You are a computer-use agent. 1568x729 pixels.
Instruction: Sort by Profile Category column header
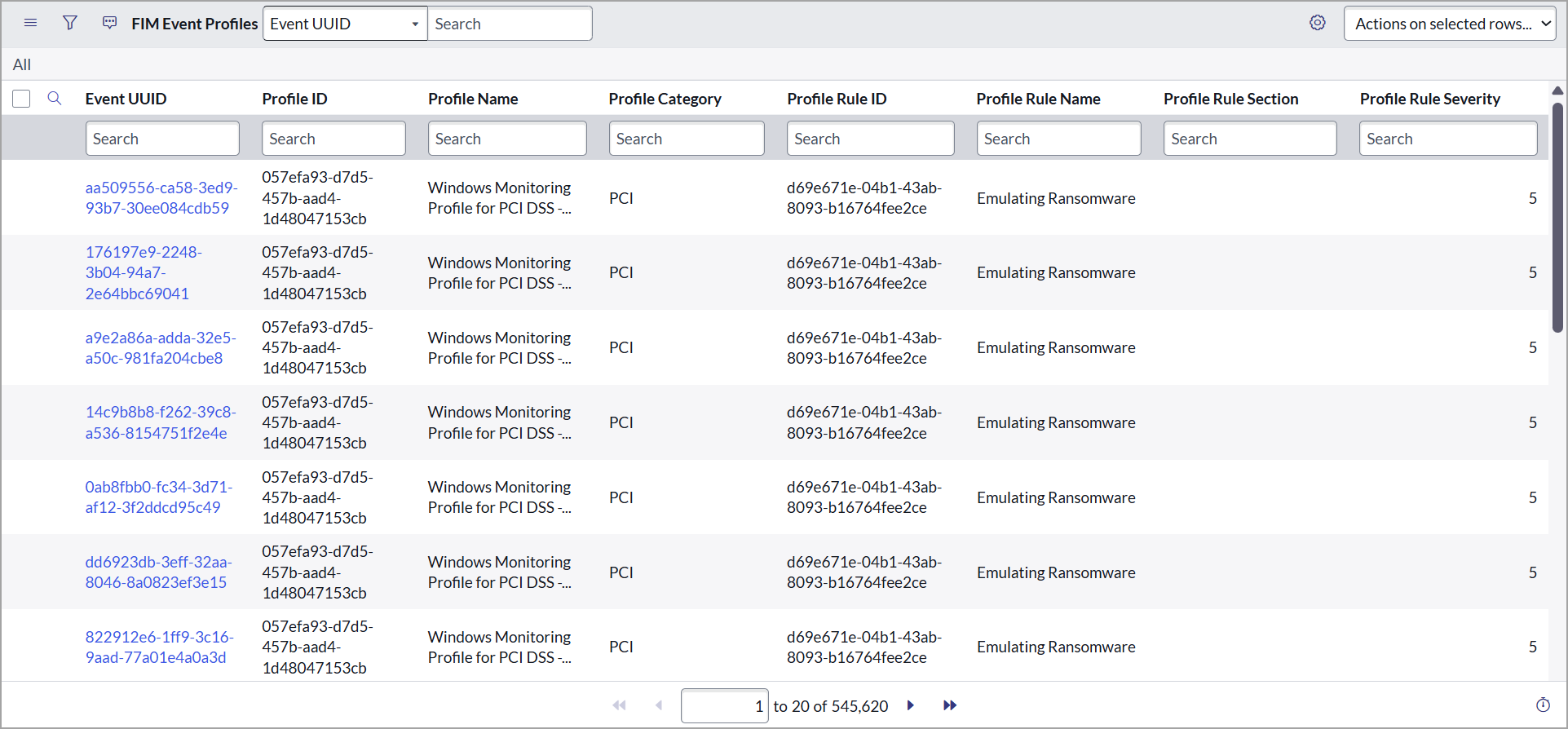pos(665,99)
